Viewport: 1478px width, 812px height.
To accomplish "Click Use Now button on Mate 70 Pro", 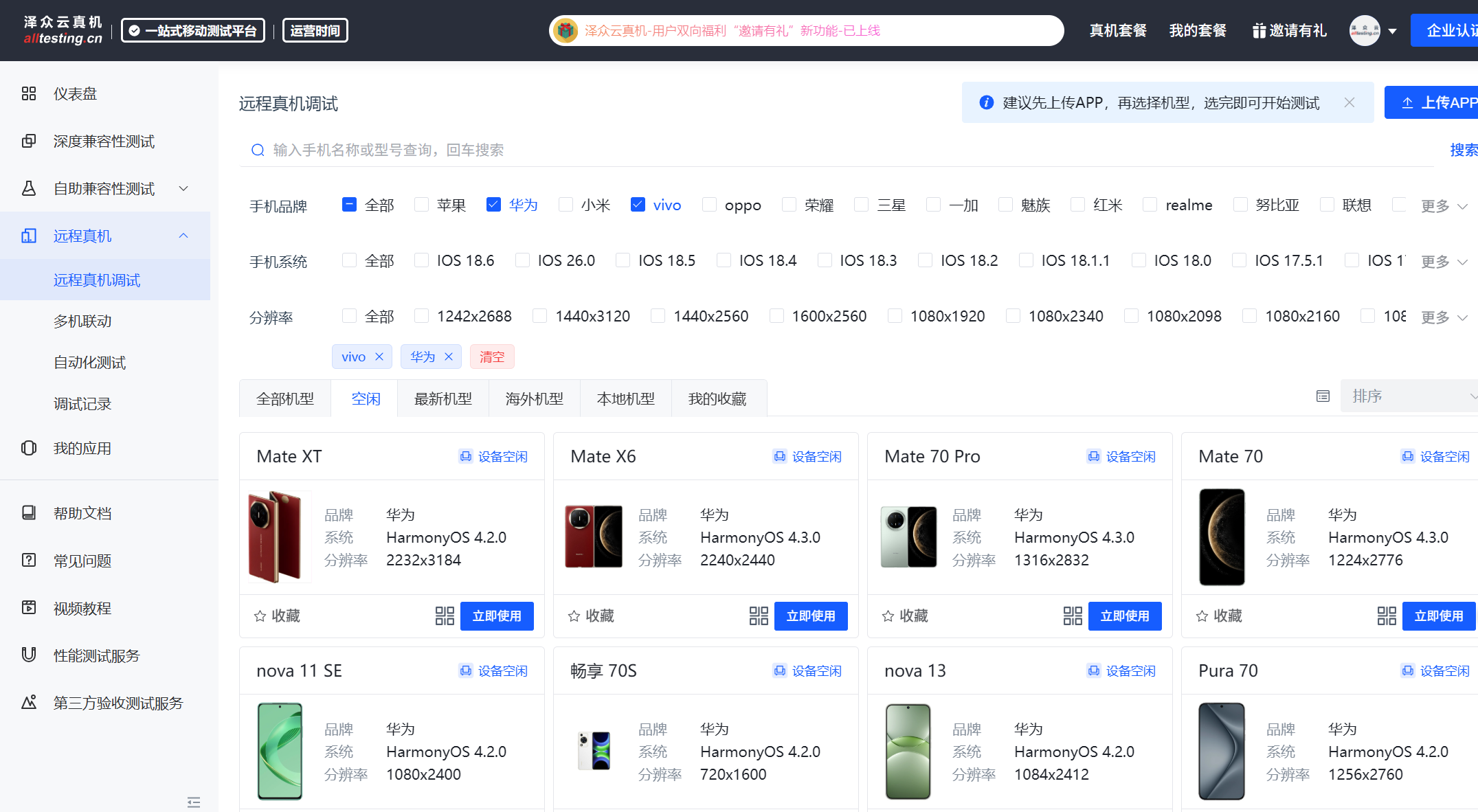I will tap(1124, 616).
